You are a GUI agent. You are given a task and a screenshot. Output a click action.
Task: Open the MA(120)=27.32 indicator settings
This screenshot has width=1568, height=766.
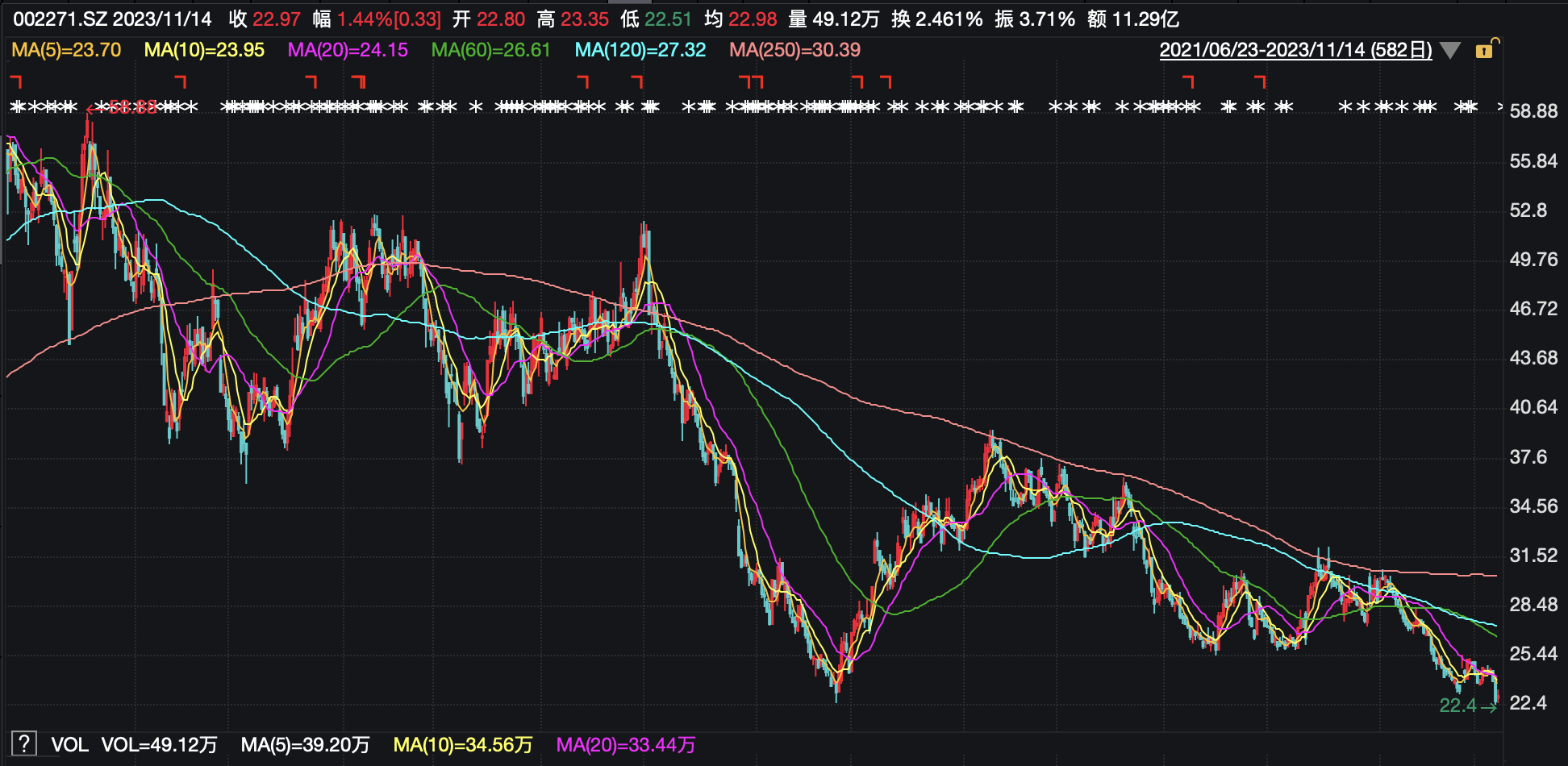click(x=640, y=50)
